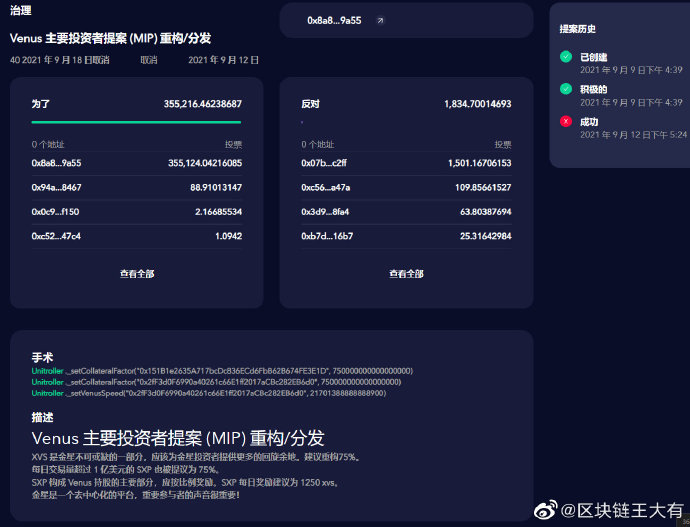Open proposer address 0x8a8...9a55 at top
The height and width of the screenshot is (527, 690).
[334, 20]
